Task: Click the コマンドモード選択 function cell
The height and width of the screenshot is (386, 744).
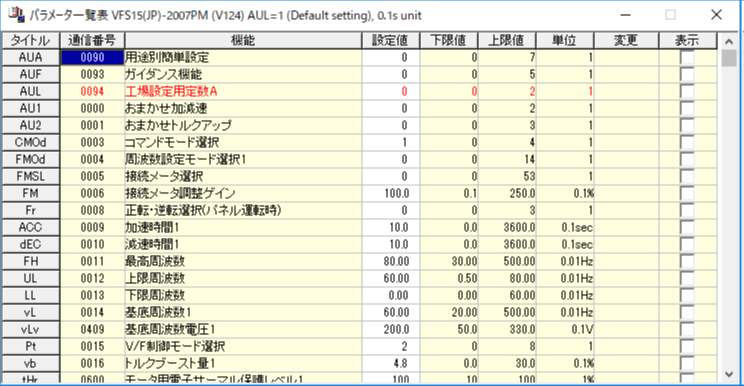Action: click(x=243, y=142)
